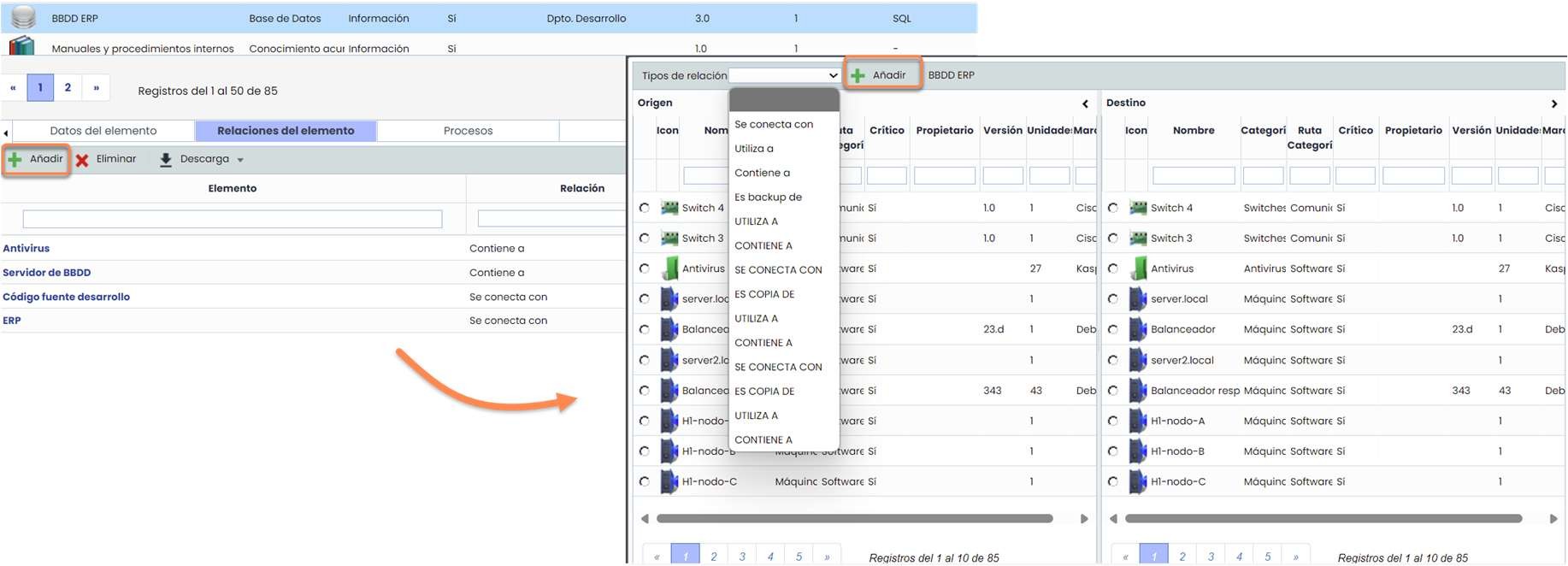Open the Servidor de BBDD link

(47, 273)
